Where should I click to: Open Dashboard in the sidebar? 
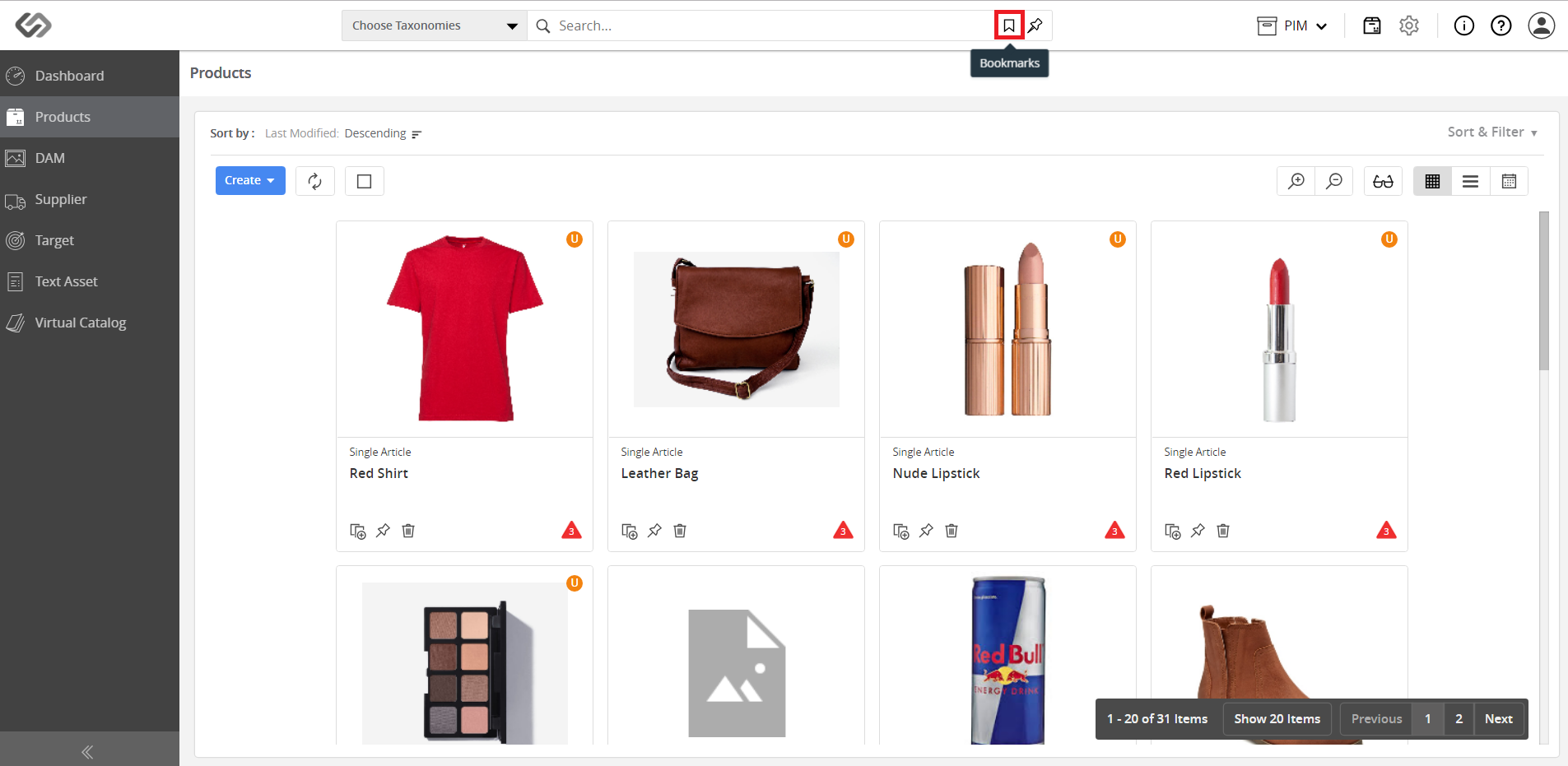pos(90,76)
